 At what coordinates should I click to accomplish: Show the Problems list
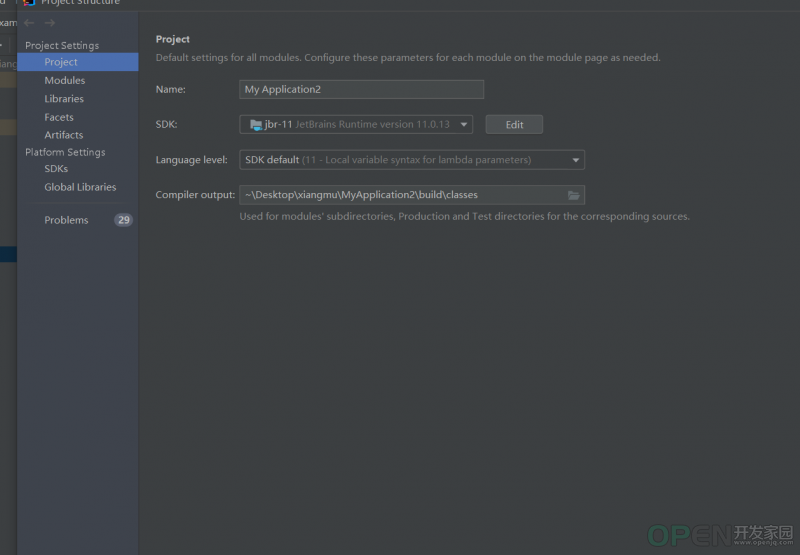pyautogui.click(x=66, y=220)
